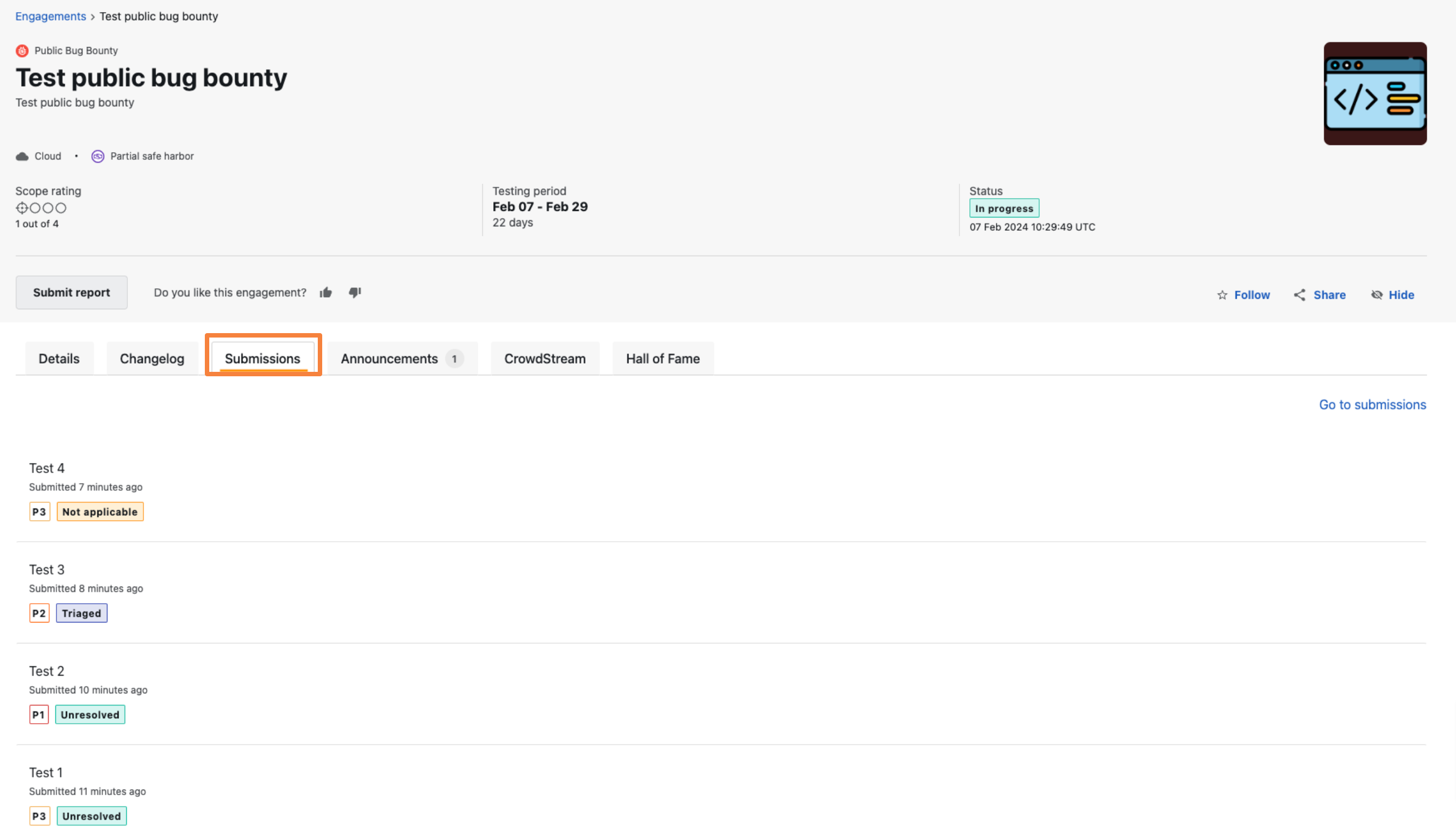This screenshot has height=830, width=1456.
Task: Click the Submit report button
Action: pyautogui.click(x=71, y=292)
